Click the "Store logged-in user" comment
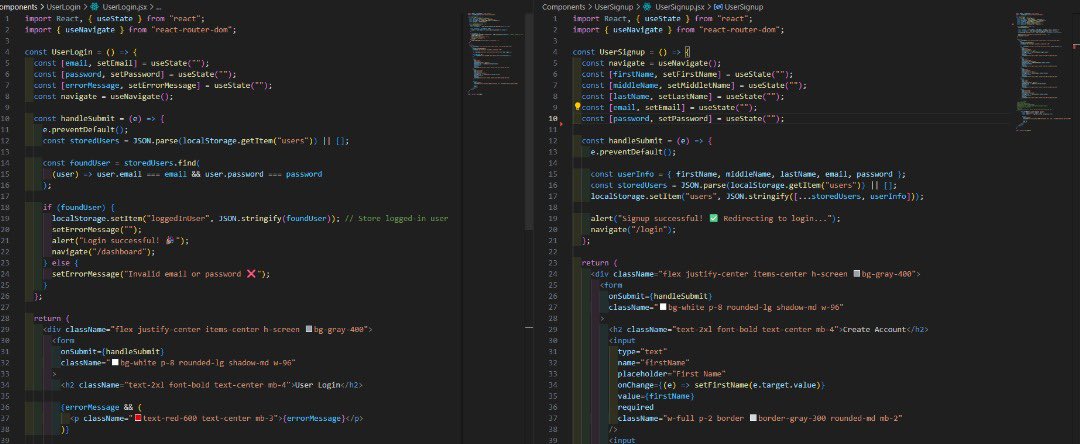This screenshot has height=444, width=1080. pos(395,218)
